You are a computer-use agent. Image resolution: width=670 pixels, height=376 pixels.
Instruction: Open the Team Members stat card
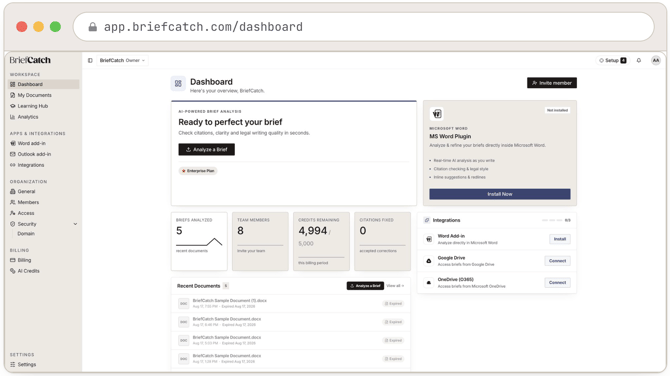260,241
